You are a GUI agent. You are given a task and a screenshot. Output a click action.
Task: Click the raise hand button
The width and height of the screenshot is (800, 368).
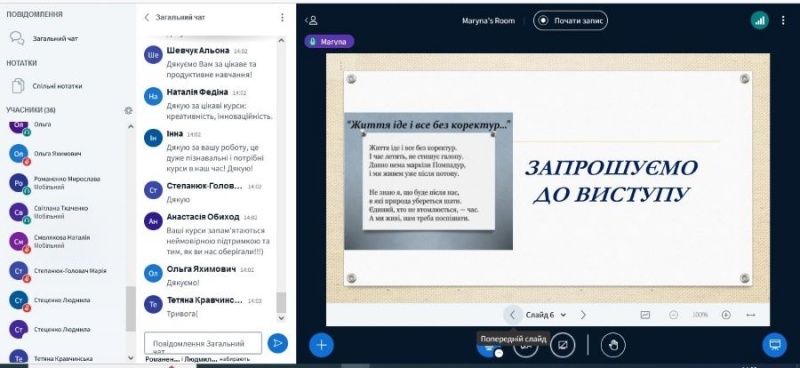pyautogui.click(x=613, y=345)
